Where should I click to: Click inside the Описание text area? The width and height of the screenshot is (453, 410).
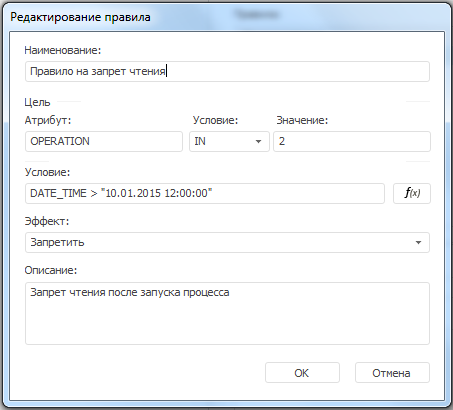(227, 313)
